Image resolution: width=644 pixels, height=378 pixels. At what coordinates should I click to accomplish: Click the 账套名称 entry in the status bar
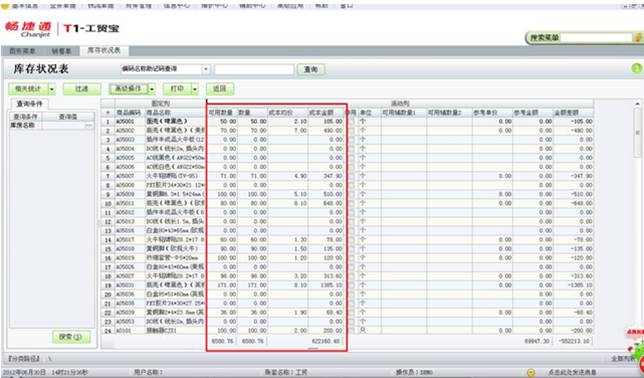click(286, 373)
